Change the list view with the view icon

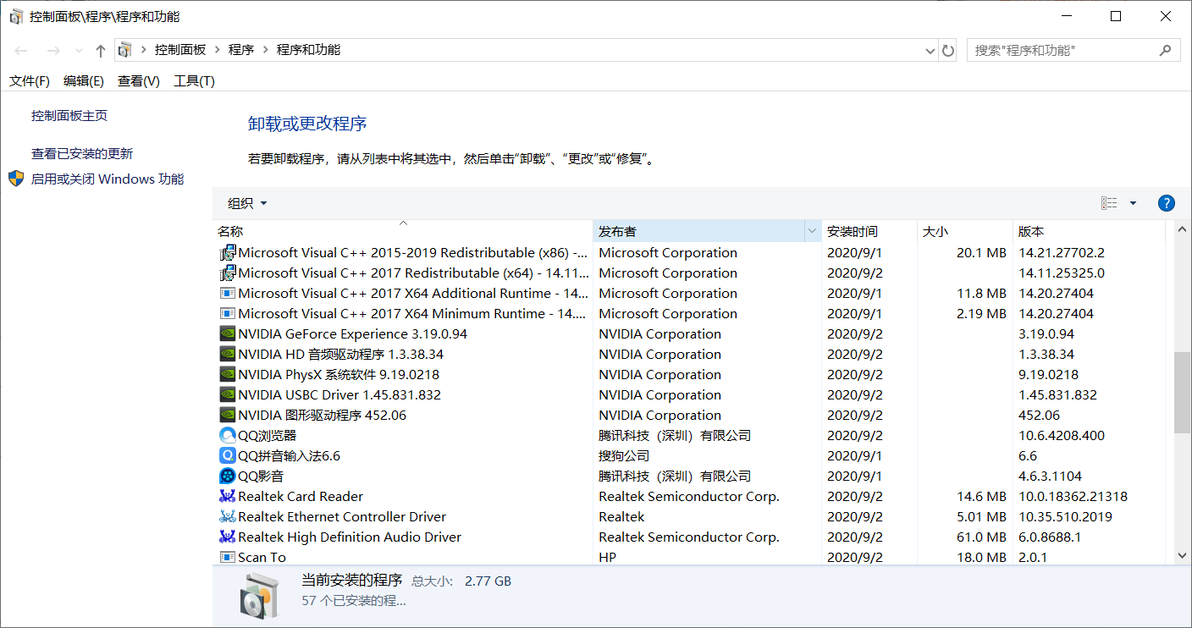1109,202
